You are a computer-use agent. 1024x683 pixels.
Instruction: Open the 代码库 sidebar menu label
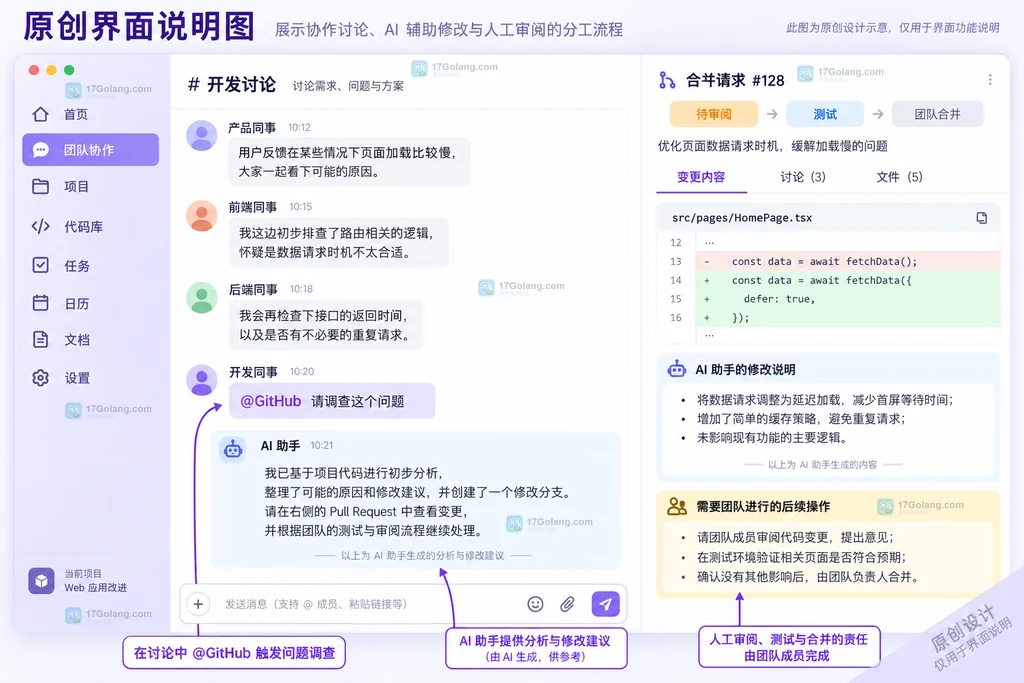pos(84,227)
